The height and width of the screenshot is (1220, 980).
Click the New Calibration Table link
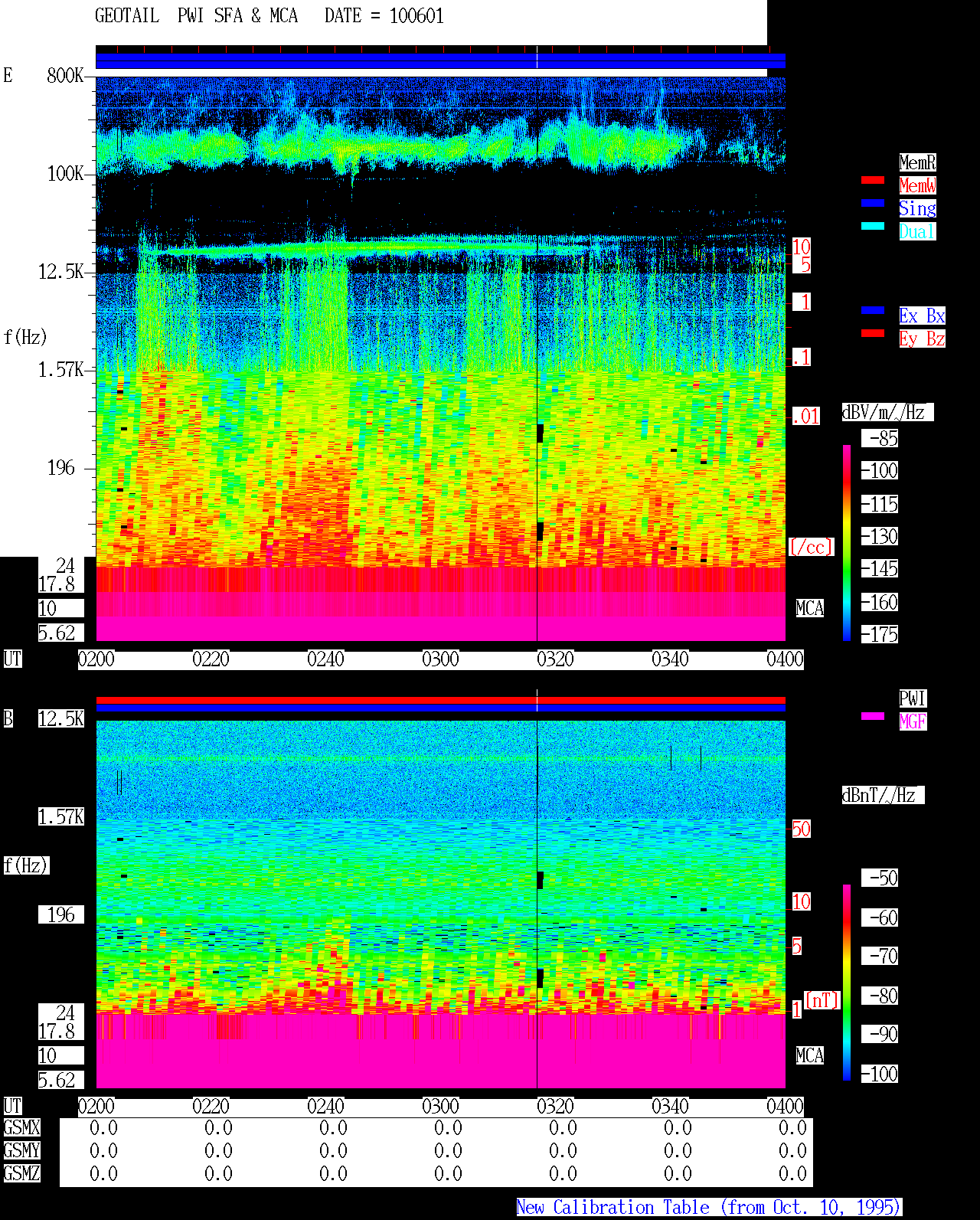(x=709, y=1208)
